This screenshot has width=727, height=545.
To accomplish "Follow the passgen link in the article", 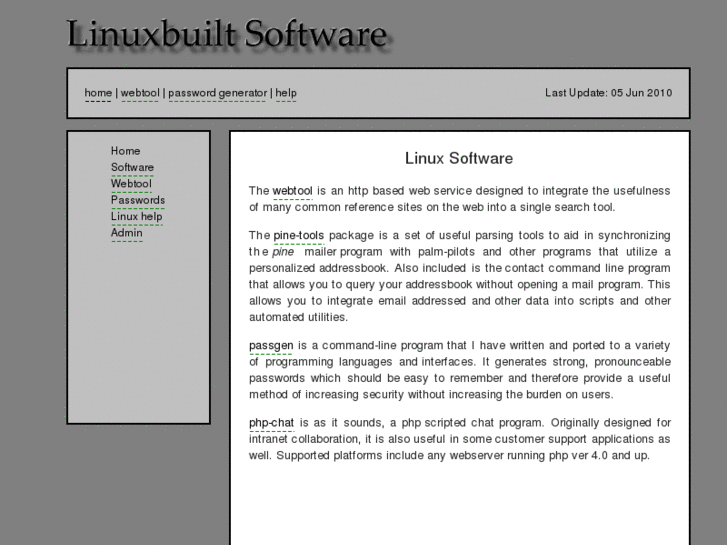I will (271, 346).
